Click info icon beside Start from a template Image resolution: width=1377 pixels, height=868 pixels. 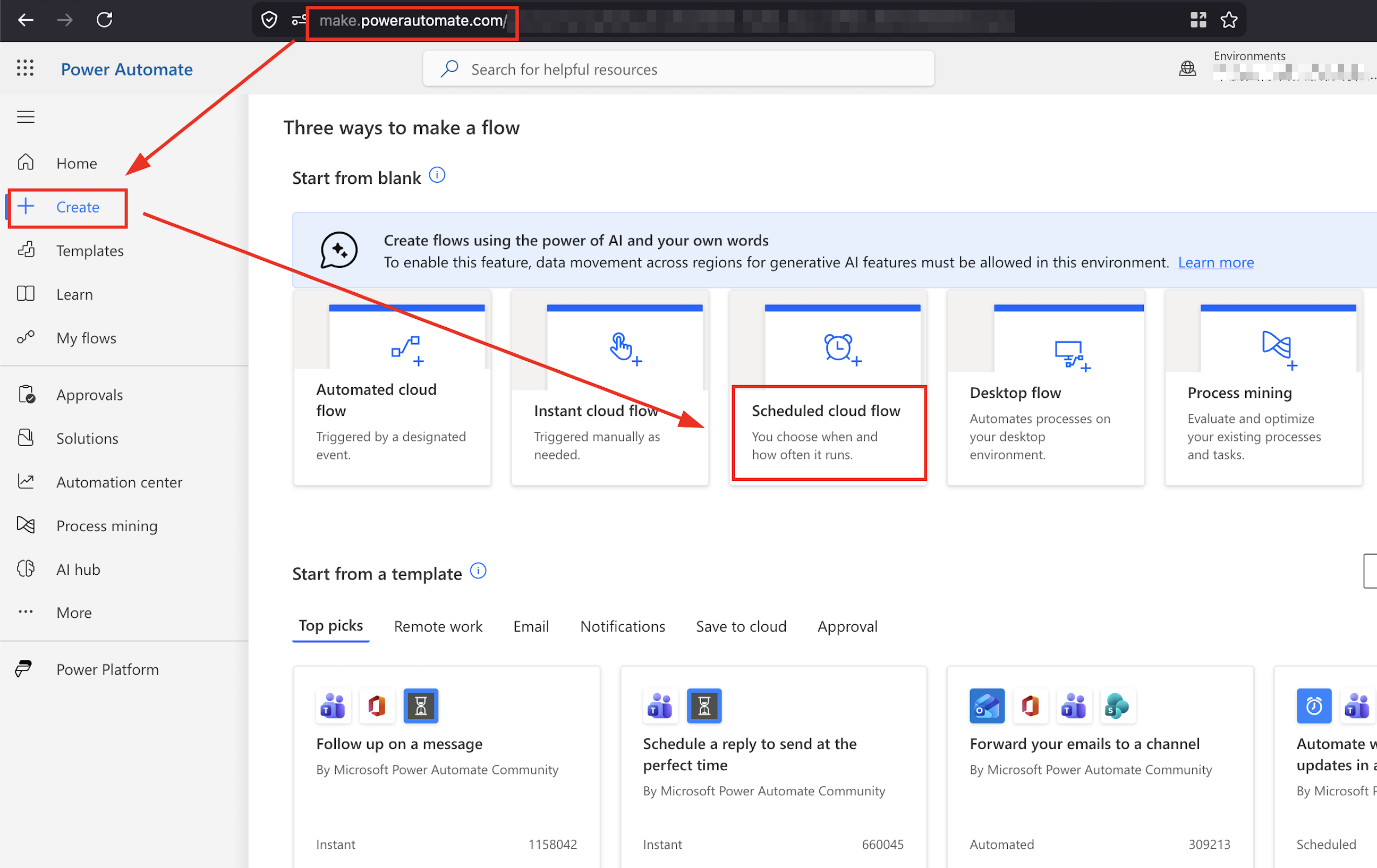pyautogui.click(x=478, y=571)
